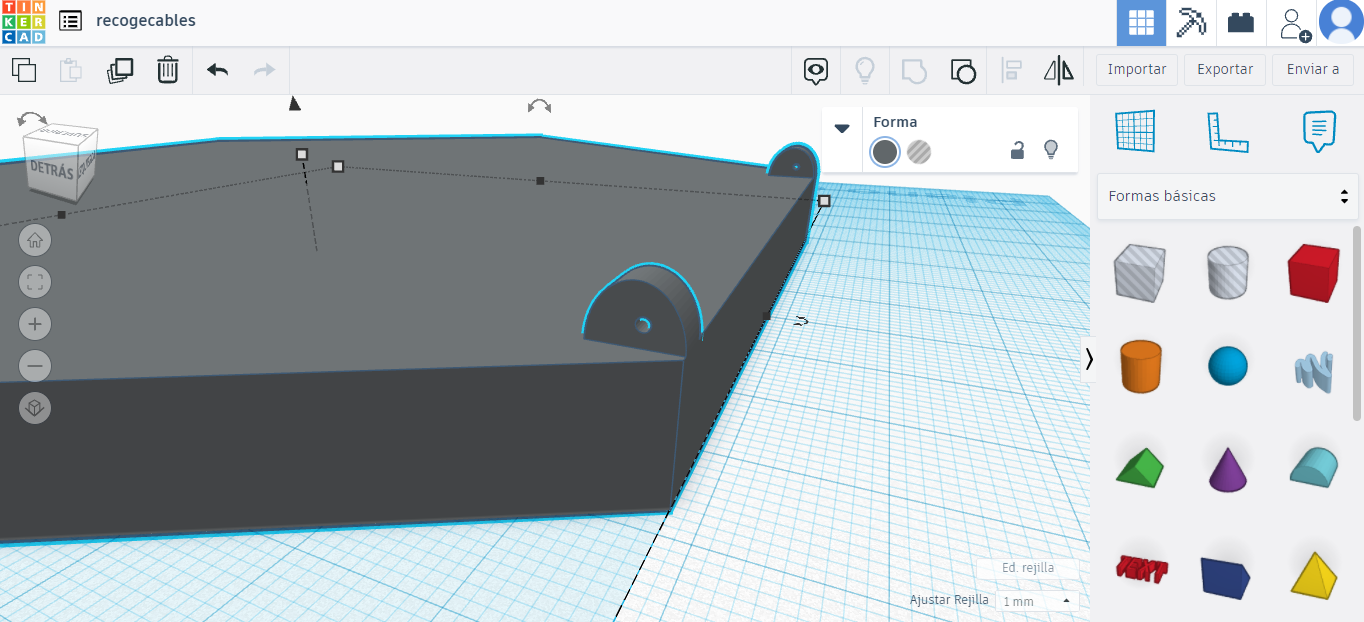Viewport: 1364px width, 622px height.
Task: Undo the last action
Action: [x=217, y=70]
